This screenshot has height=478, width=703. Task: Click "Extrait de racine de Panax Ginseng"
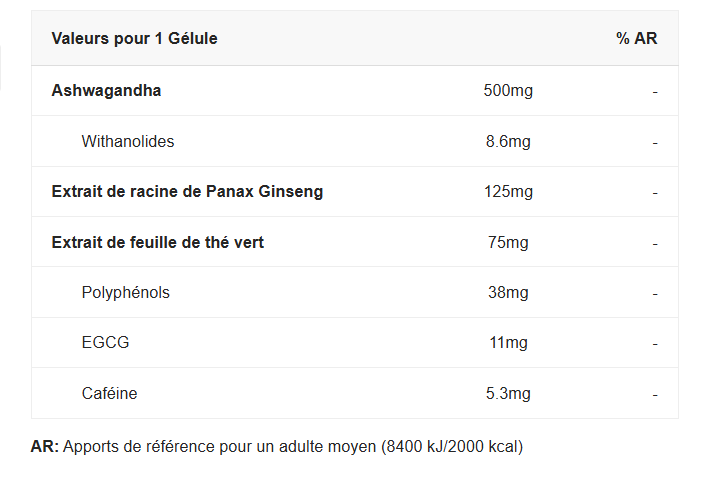coord(187,192)
